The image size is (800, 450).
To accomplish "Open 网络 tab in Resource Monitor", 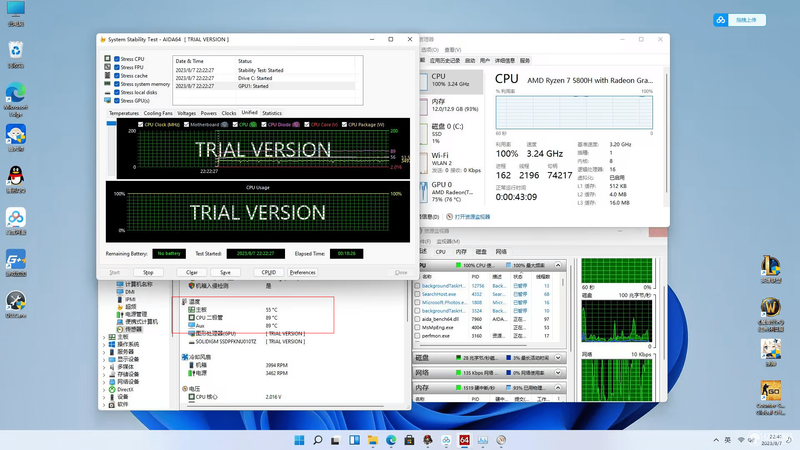I will [501, 252].
